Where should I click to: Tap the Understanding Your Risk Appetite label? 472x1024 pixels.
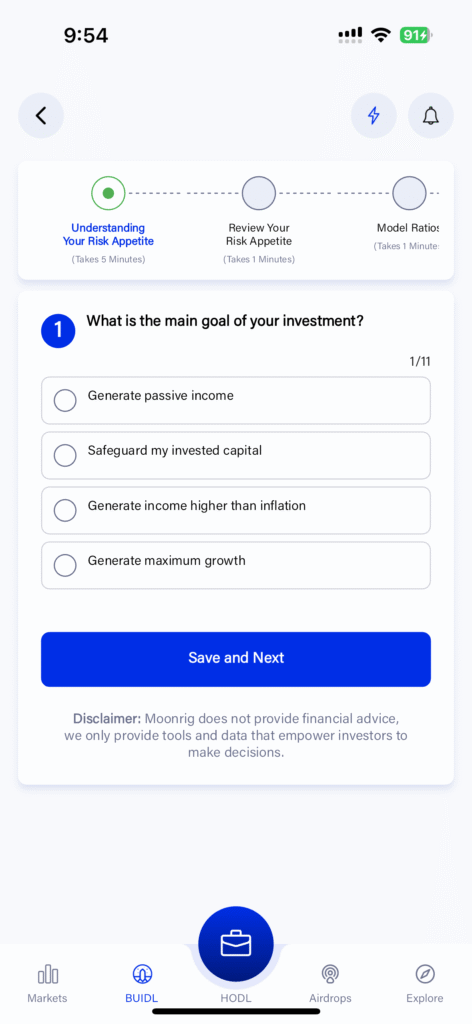[108, 234]
